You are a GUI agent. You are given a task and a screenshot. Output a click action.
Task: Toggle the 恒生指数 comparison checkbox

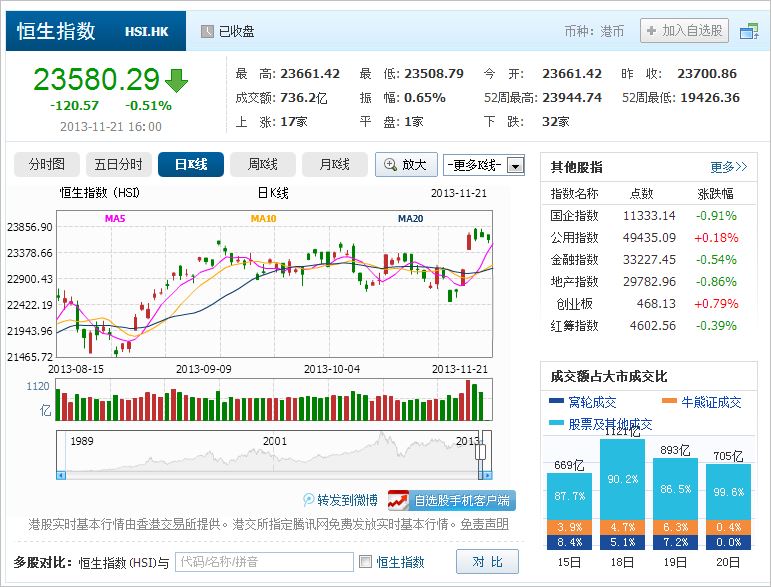[x=365, y=561]
